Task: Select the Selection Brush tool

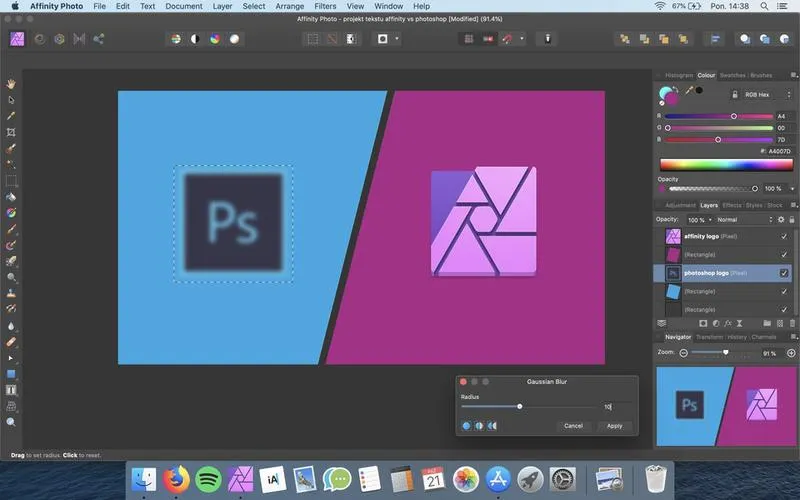Action: pos(11,148)
